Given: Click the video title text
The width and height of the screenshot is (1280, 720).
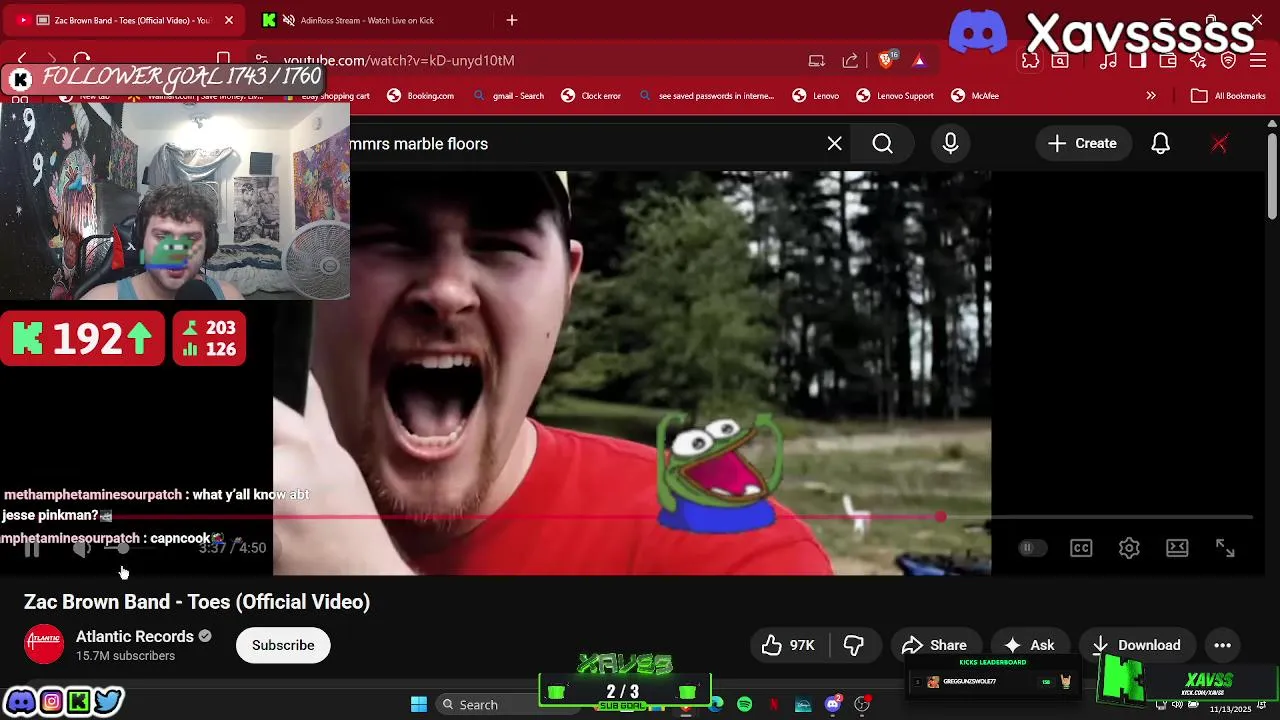Looking at the screenshot, I should 197,602.
